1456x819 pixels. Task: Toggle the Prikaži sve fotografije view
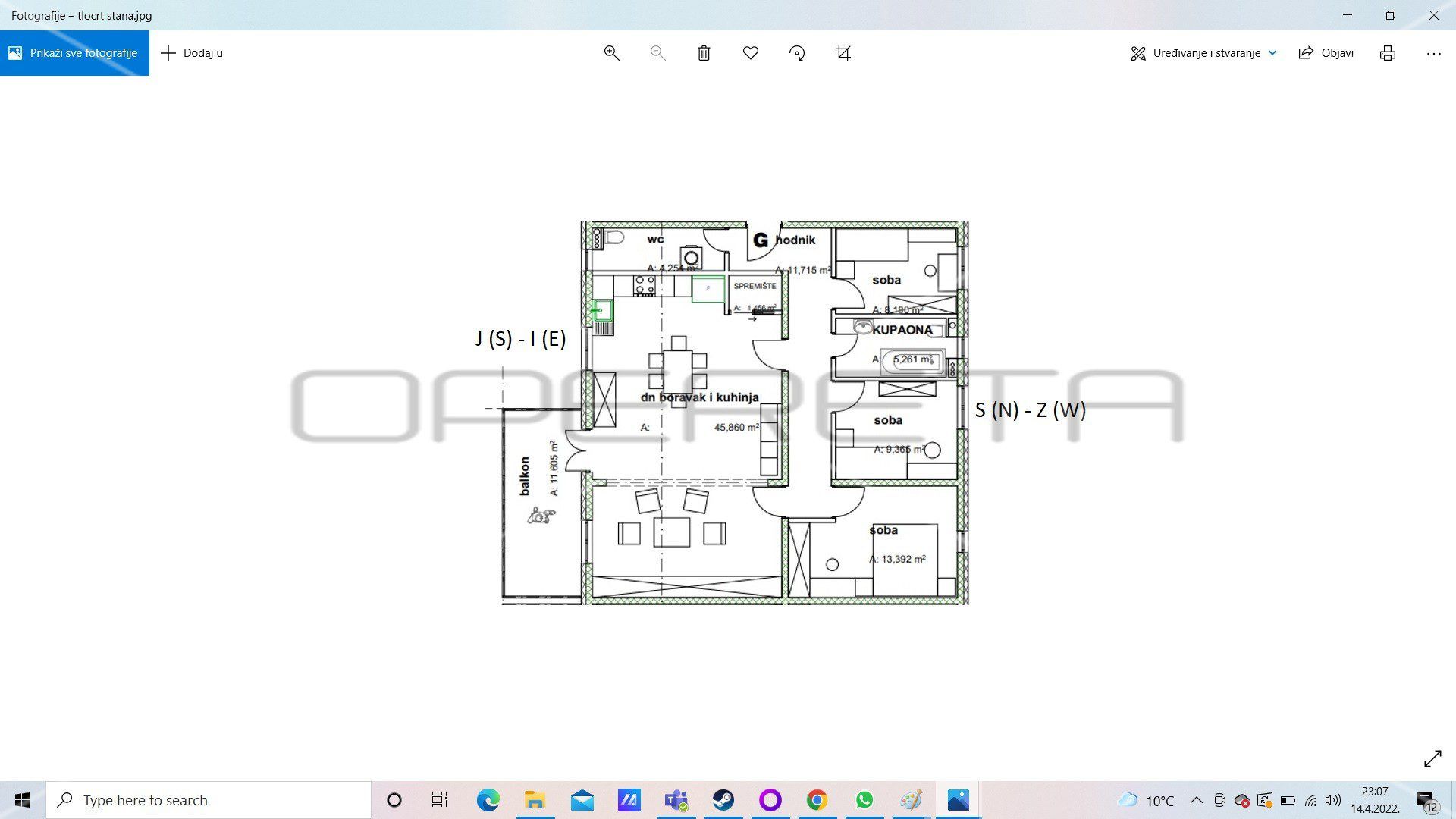75,53
